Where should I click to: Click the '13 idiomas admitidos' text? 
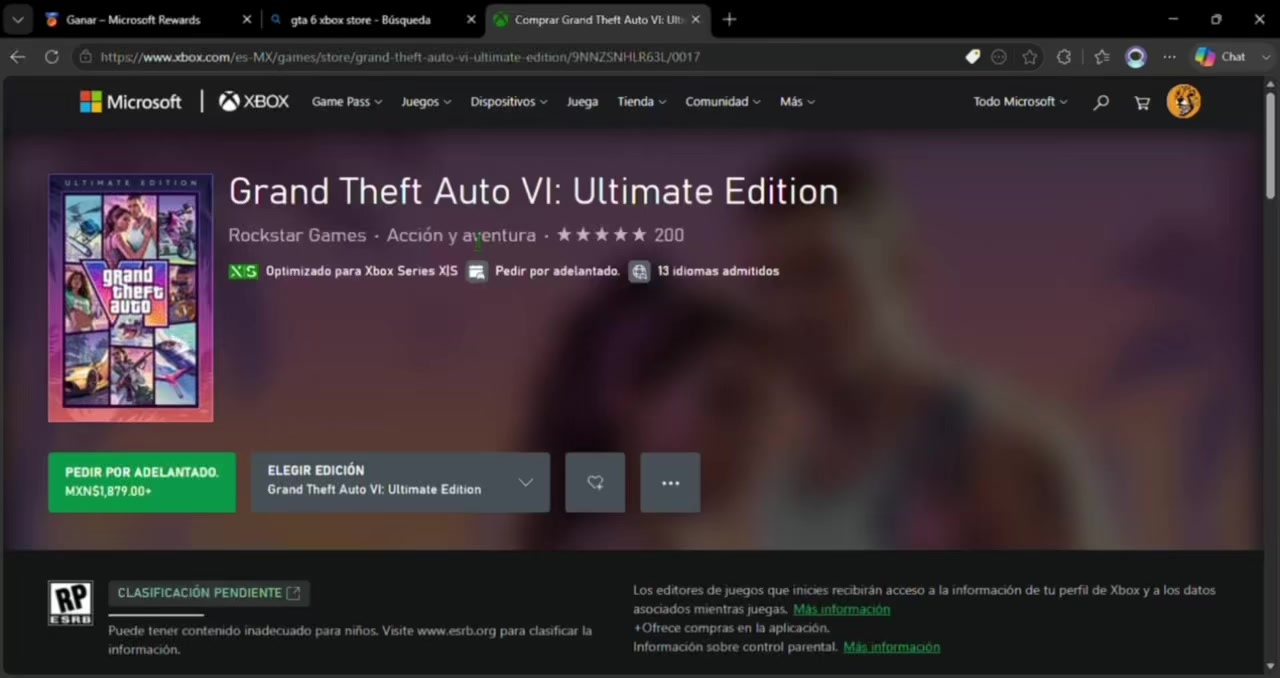click(x=718, y=271)
